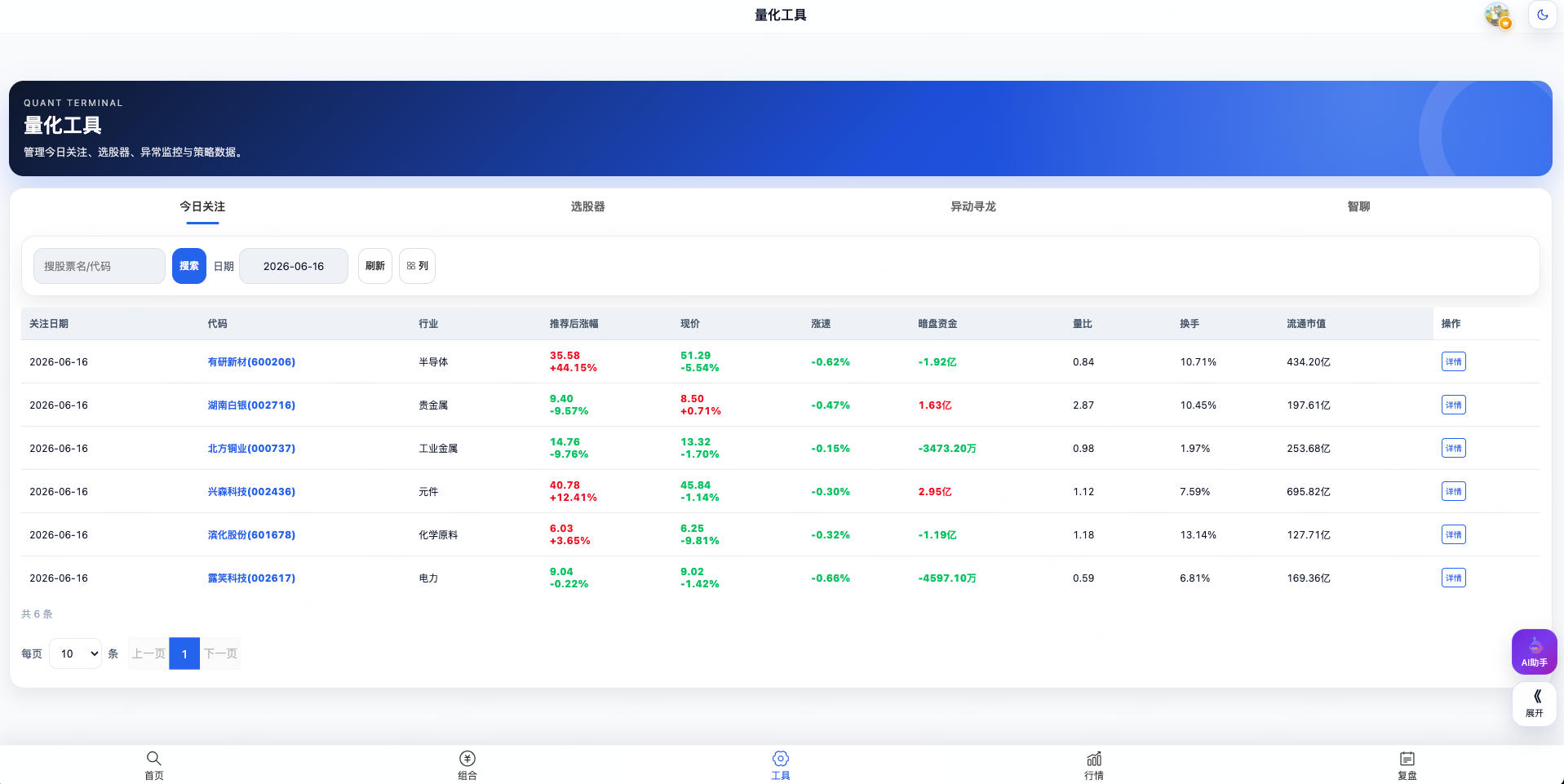Click the 工业金属 industry cell
Image resolution: width=1564 pixels, height=784 pixels.
[x=438, y=449]
